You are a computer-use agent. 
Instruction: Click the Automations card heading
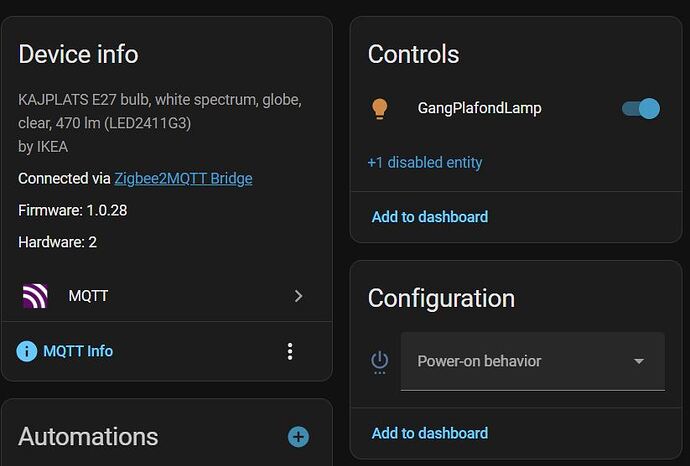click(88, 437)
